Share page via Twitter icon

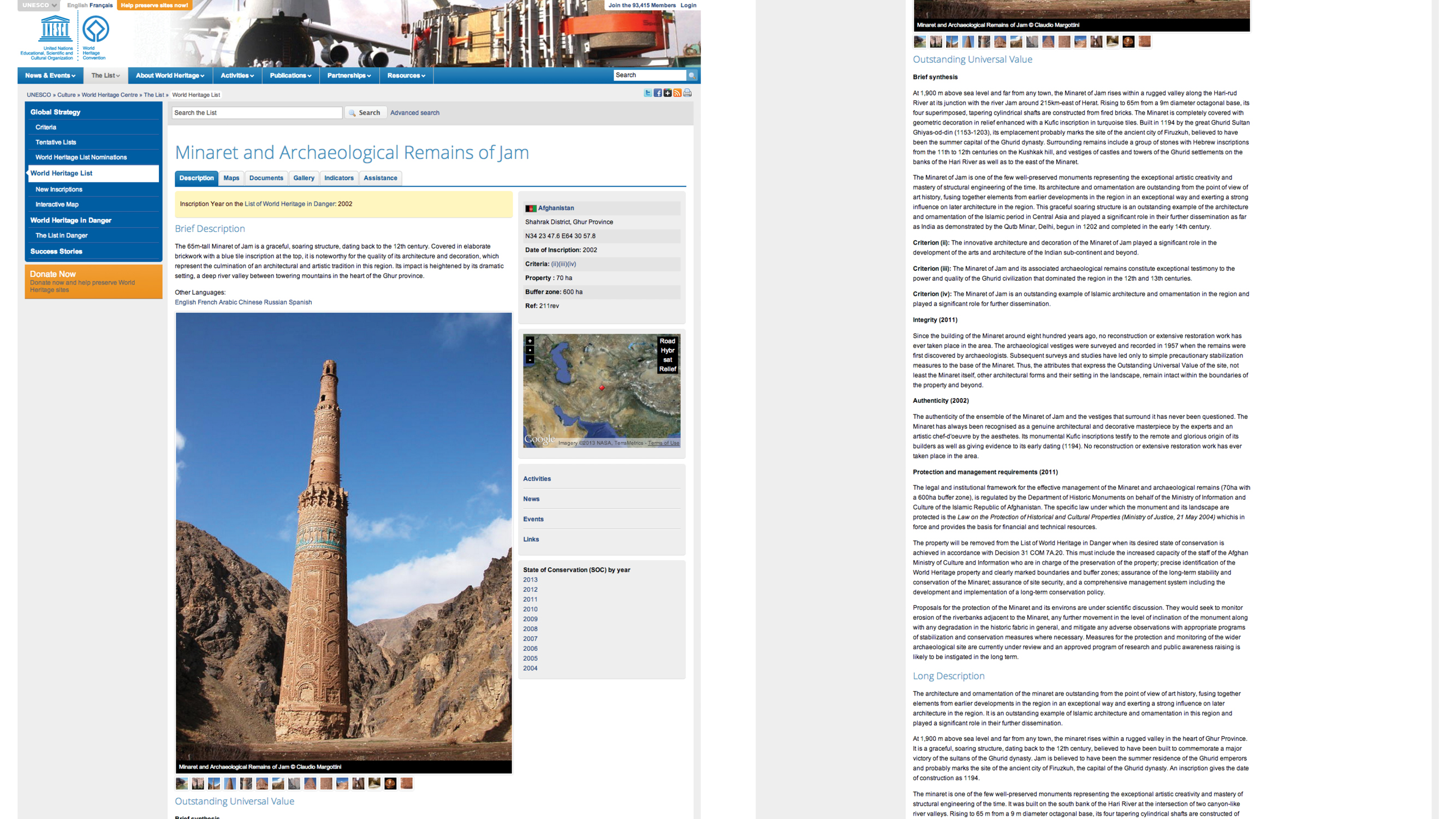pyautogui.click(x=647, y=93)
